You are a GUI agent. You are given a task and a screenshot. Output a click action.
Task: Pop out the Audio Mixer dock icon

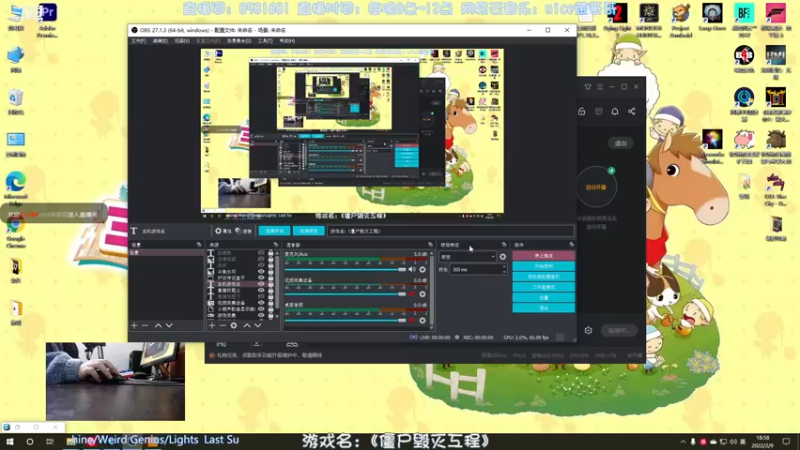click(430, 245)
